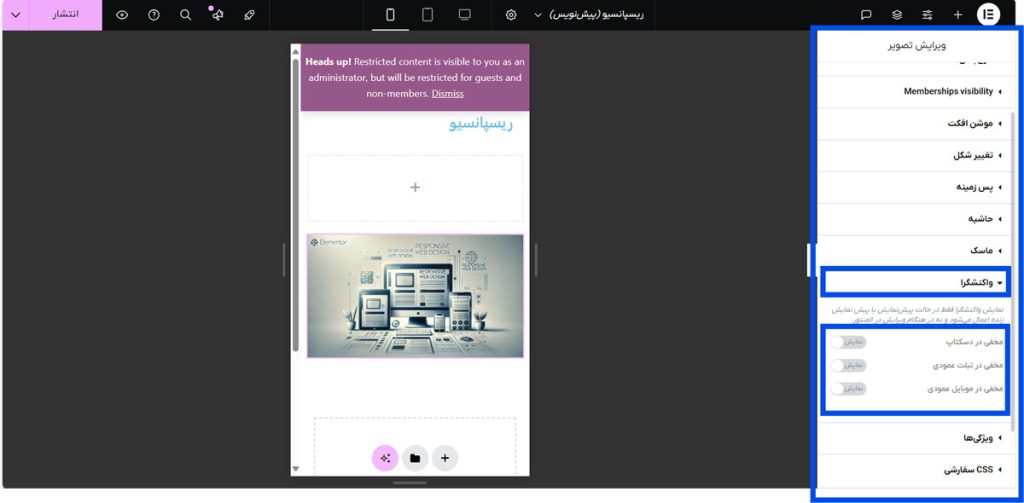Viewport: 1024px width, 503px height.
Task: Switch to mobile device view
Action: click(x=390, y=15)
